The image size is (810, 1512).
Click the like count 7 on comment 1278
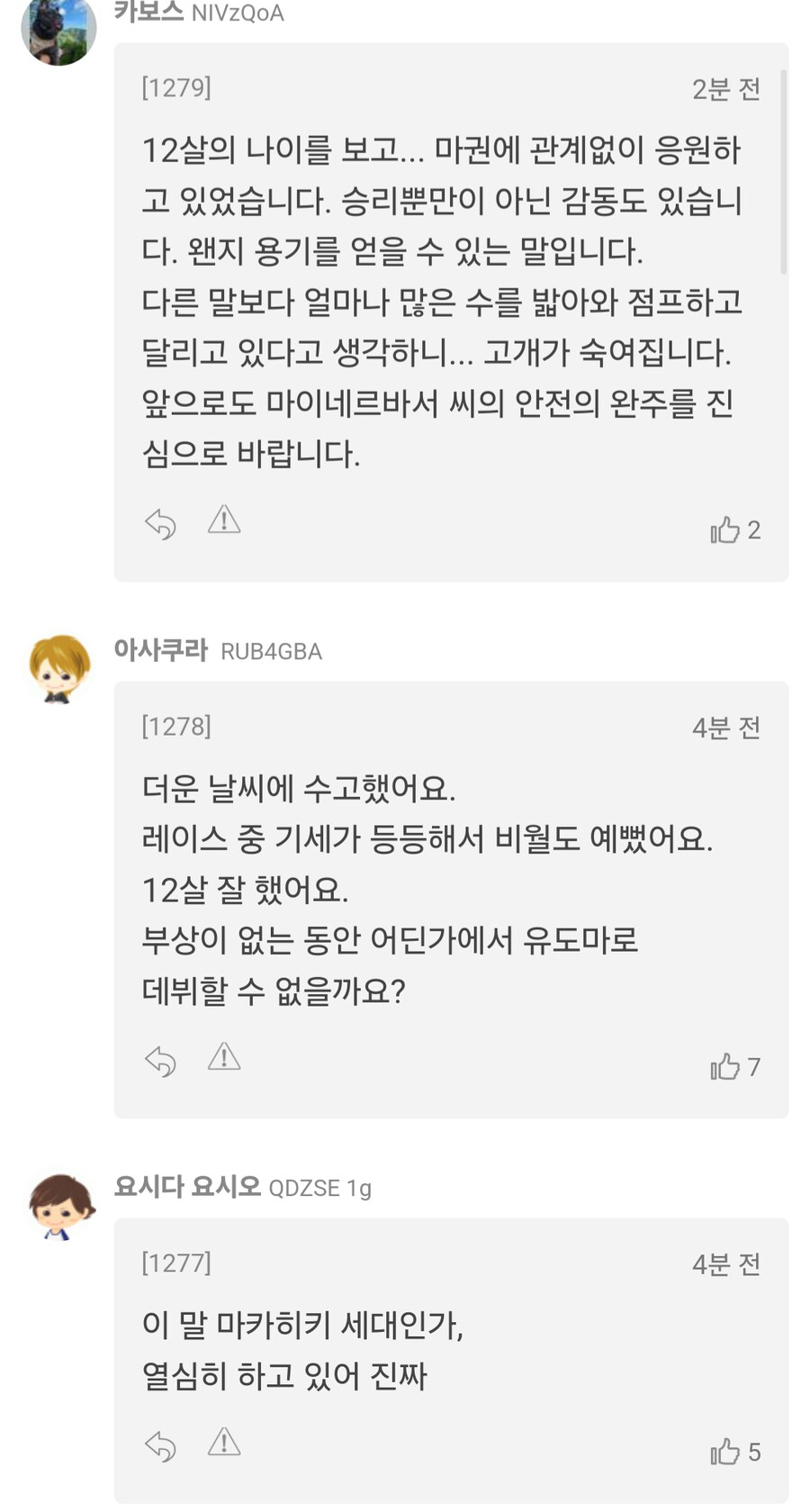754,1067
